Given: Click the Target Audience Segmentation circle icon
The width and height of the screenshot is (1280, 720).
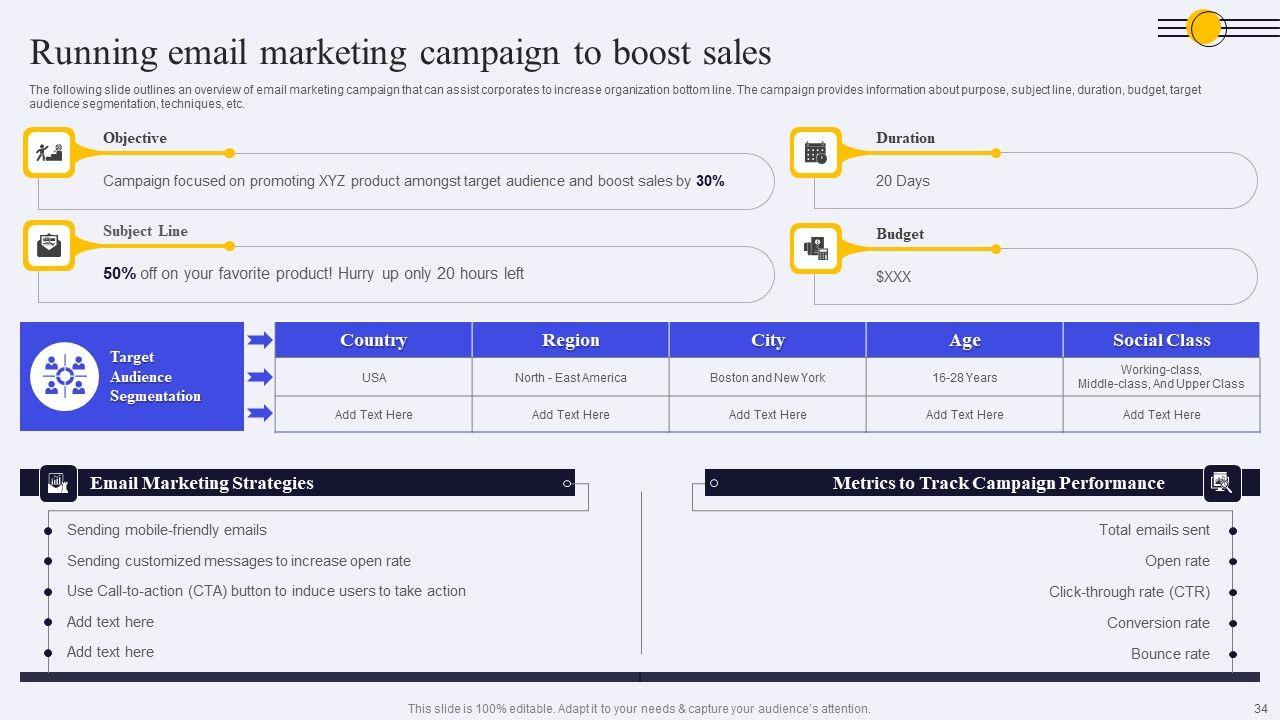Looking at the screenshot, I should point(65,377).
